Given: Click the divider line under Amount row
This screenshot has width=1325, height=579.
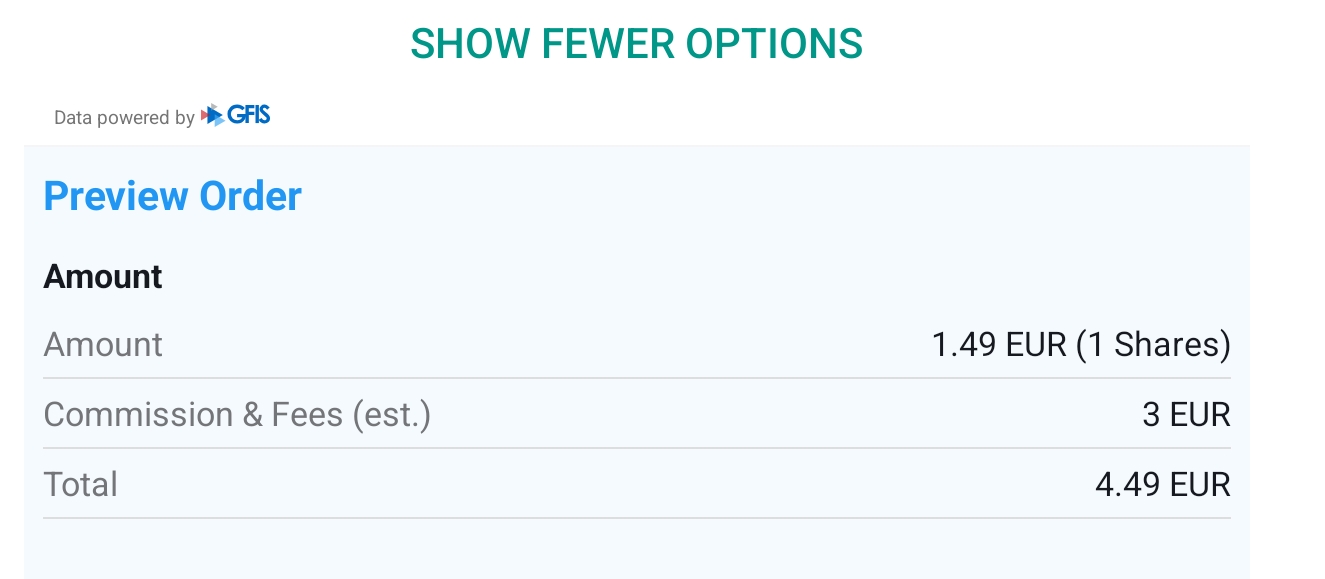Looking at the screenshot, I should point(636,378).
